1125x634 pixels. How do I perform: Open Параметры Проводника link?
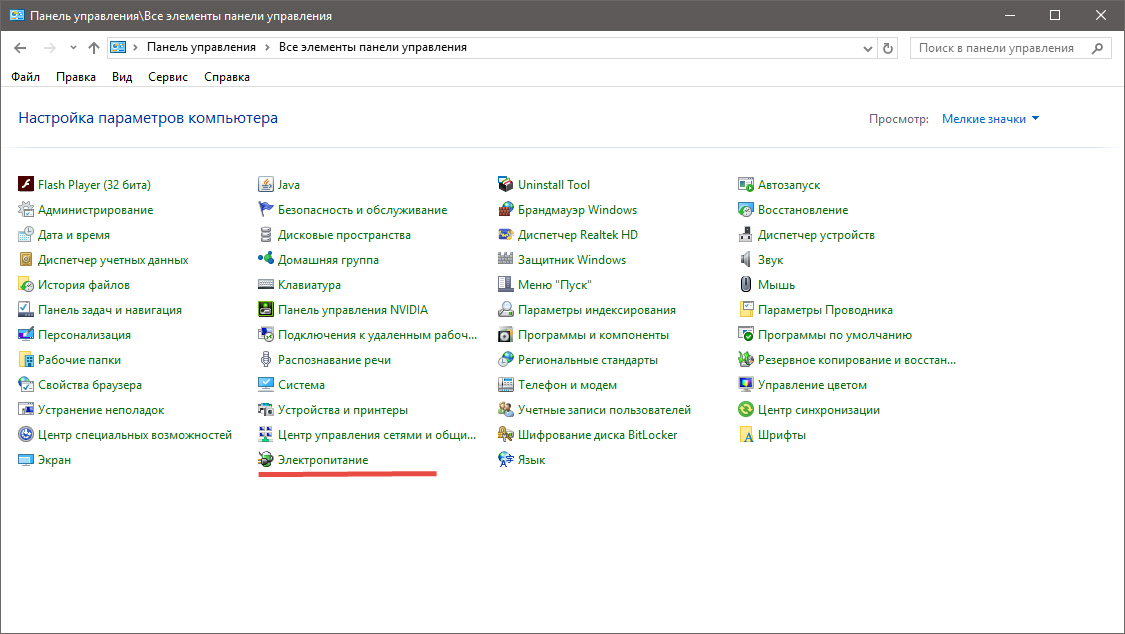pyautogui.click(x=825, y=310)
